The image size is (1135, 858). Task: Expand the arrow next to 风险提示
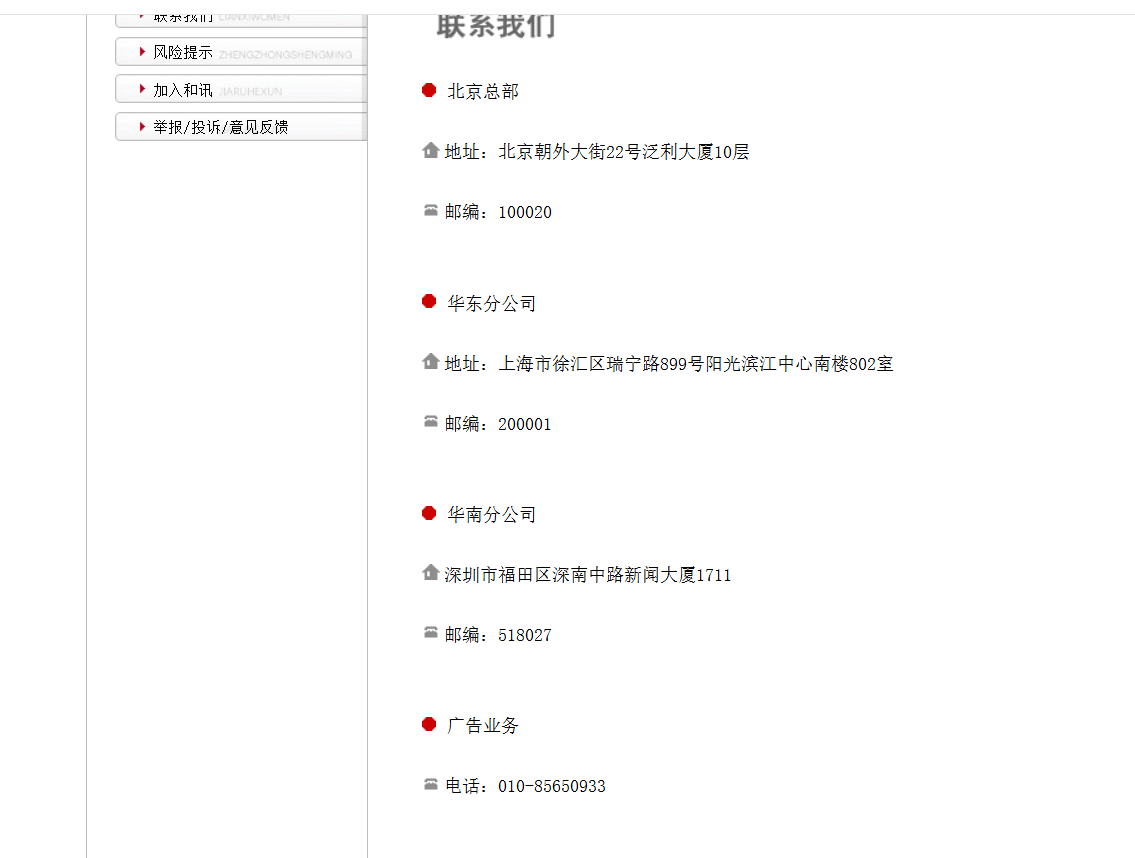[140, 51]
